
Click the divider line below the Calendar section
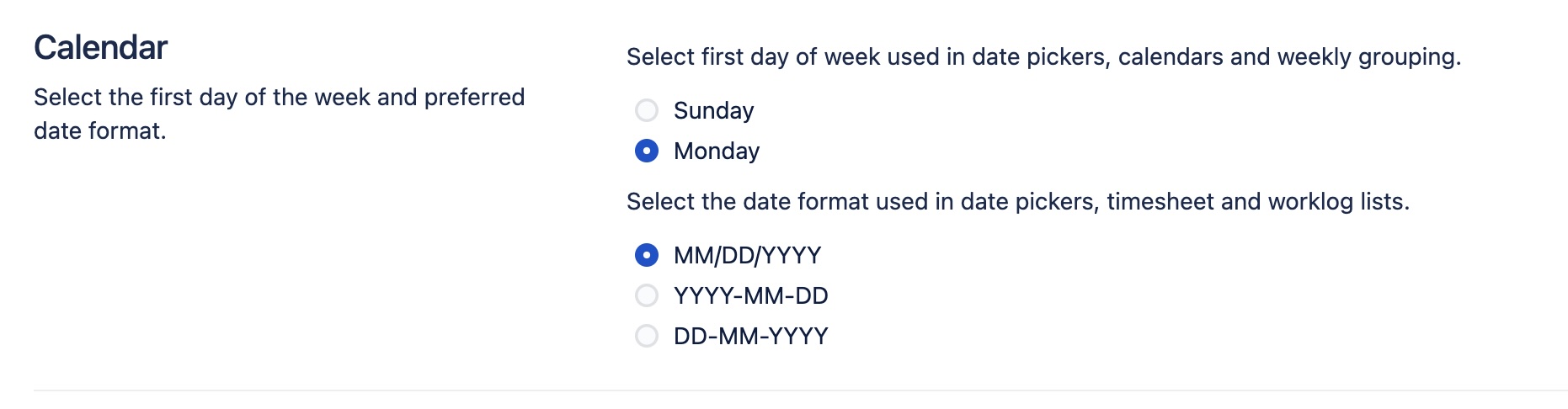800,390
